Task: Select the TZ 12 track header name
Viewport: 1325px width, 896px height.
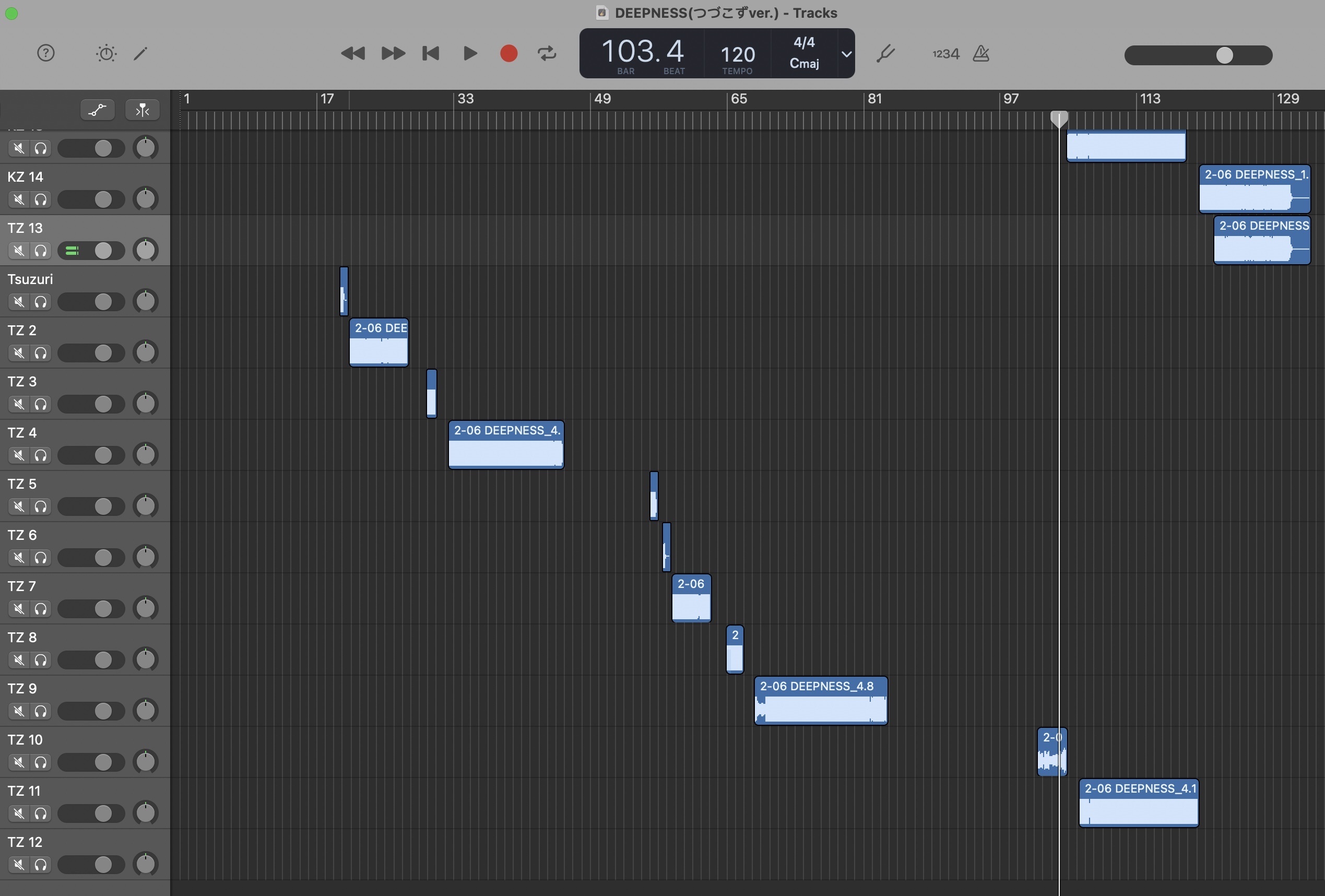Action: tap(25, 842)
